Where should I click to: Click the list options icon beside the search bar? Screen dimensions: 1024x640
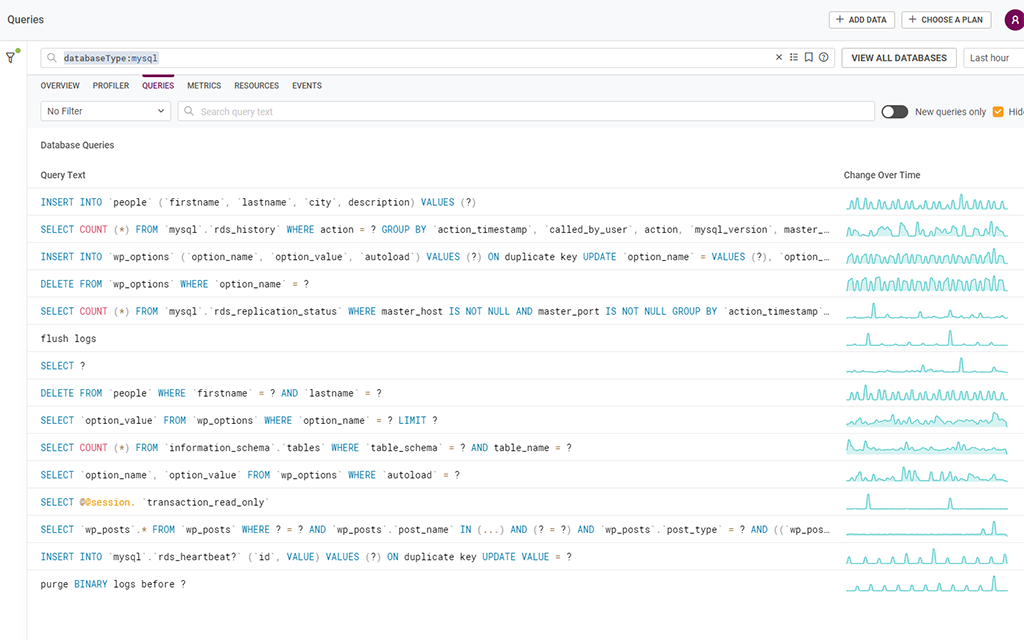click(795, 57)
